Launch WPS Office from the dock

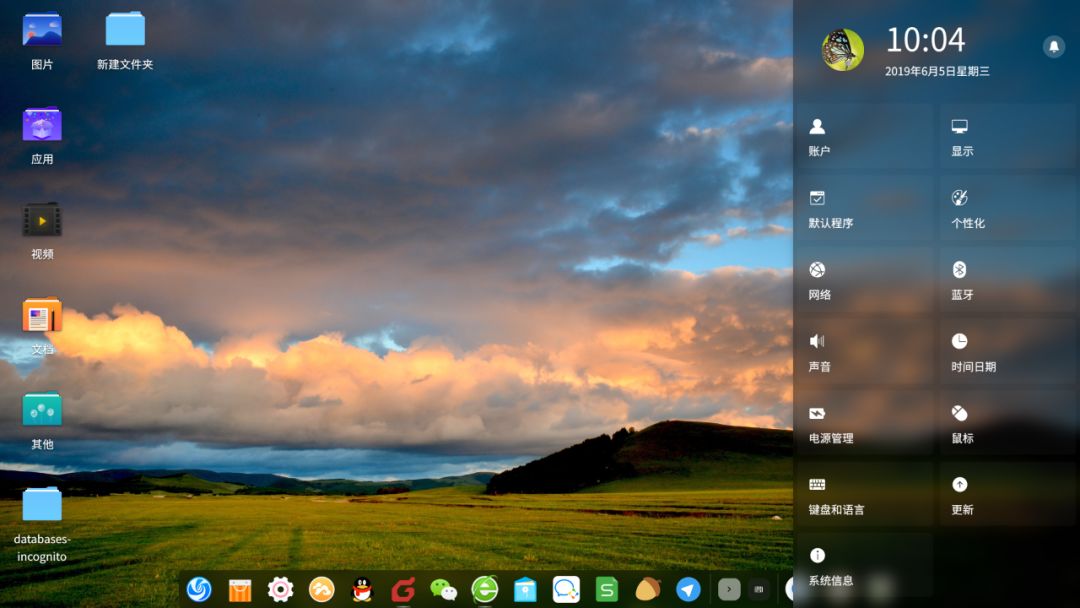tap(607, 590)
